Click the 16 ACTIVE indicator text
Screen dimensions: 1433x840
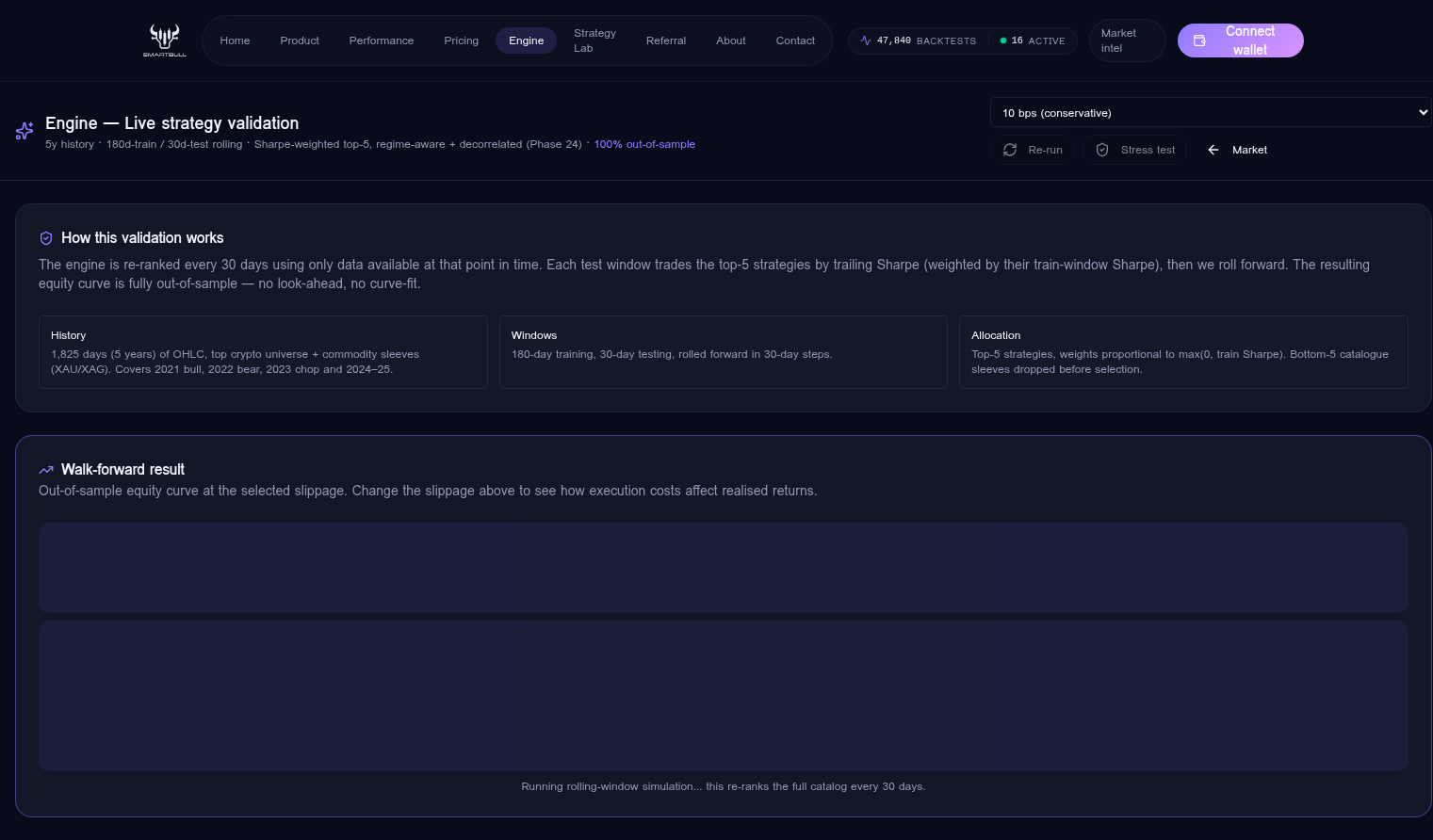click(x=1038, y=40)
